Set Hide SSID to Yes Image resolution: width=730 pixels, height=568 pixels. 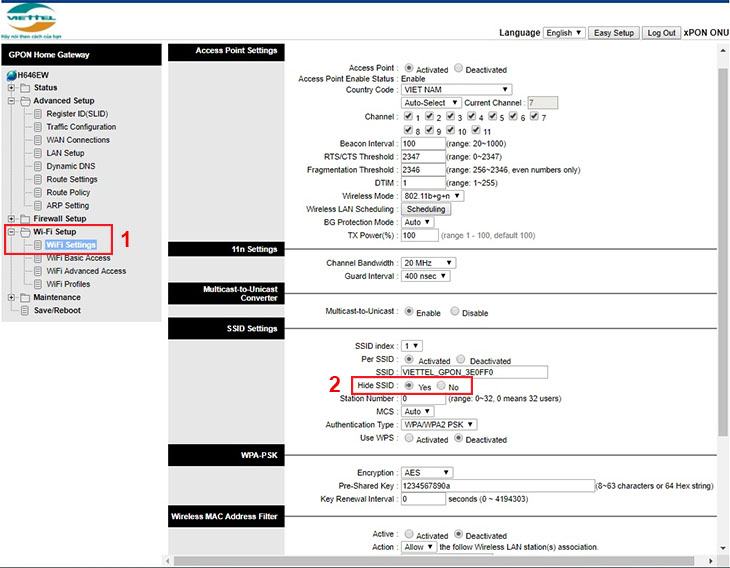coord(409,385)
